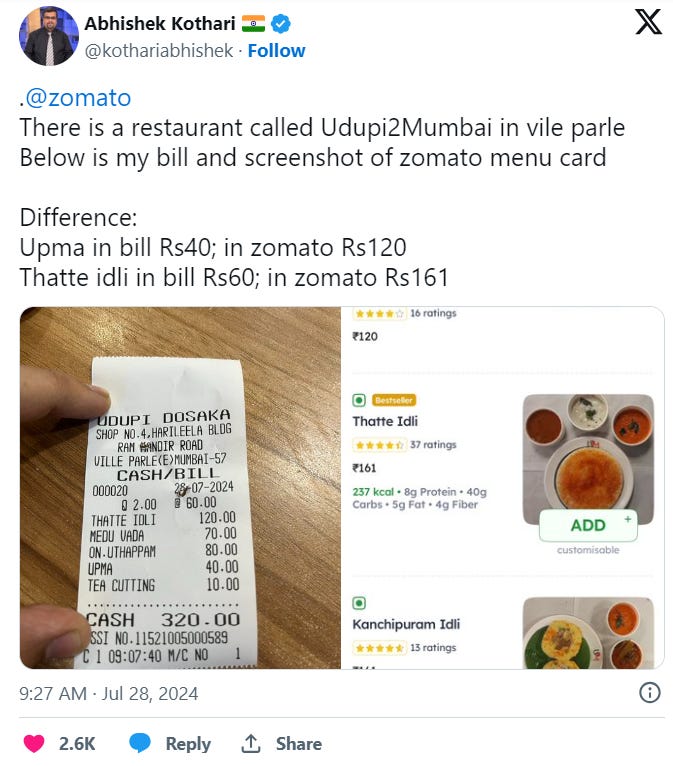Click the 2.6K likes count

pyautogui.click(x=77, y=744)
